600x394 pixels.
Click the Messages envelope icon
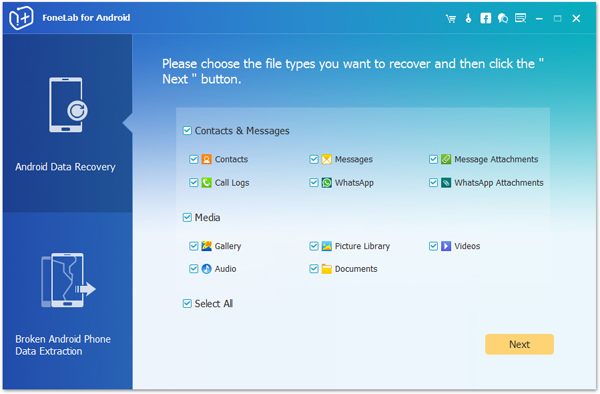pyautogui.click(x=327, y=159)
